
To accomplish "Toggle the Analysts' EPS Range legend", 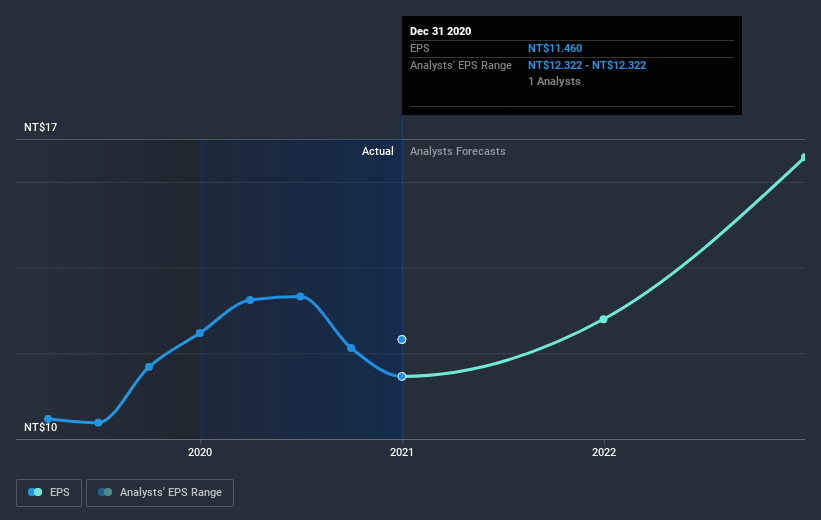I will tap(160, 492).
